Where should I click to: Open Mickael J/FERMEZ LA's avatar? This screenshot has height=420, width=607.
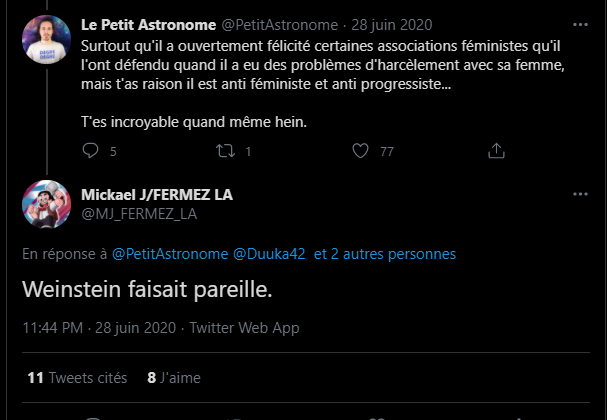pyautogui.click(x=45, y=203)
